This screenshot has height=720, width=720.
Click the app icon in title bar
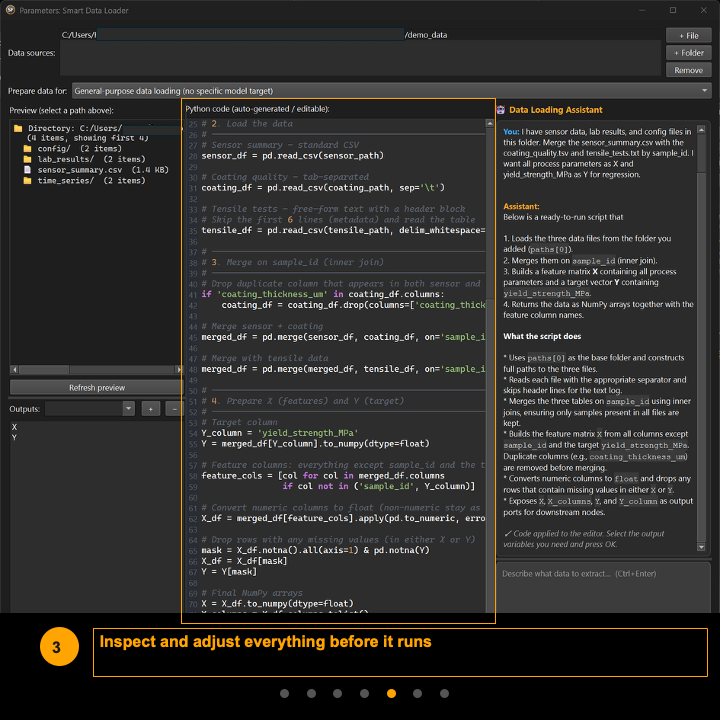10,10
